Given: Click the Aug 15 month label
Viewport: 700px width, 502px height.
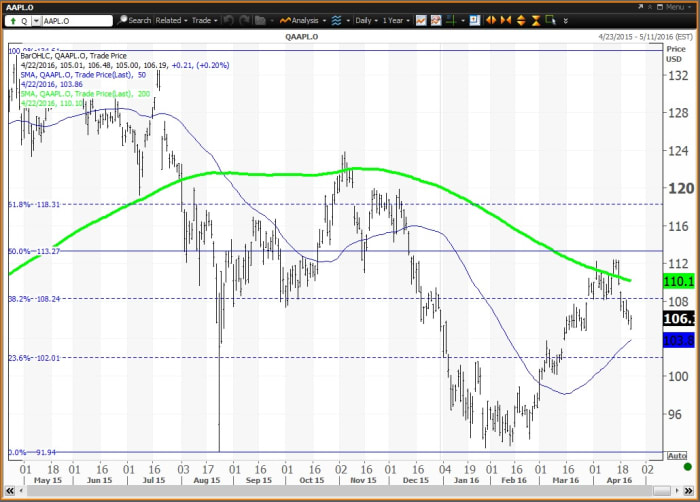Looking at the screenshot, I should coord(207,480).
